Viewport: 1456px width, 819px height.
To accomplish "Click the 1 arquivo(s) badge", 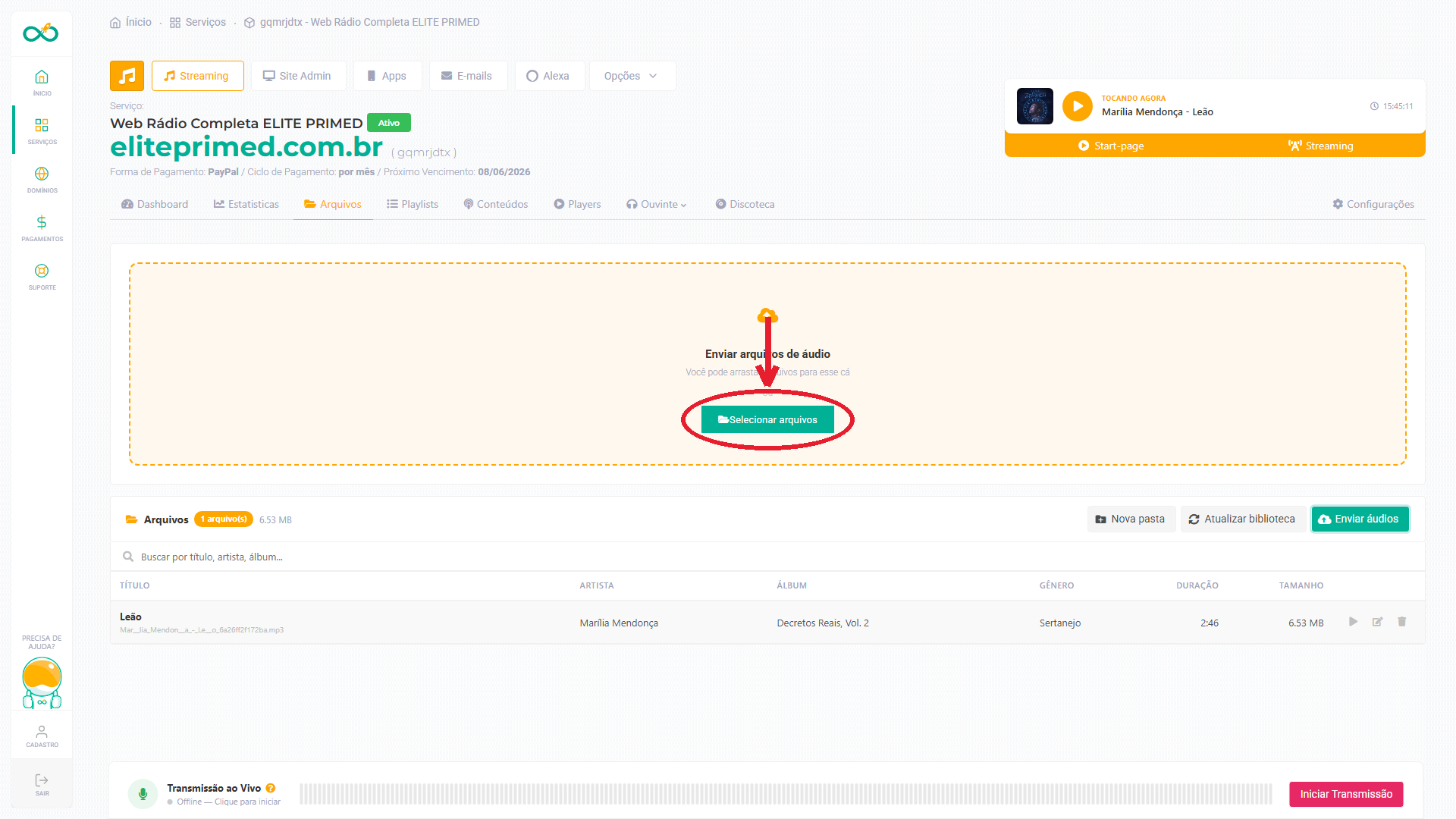I will coord(224,519).
